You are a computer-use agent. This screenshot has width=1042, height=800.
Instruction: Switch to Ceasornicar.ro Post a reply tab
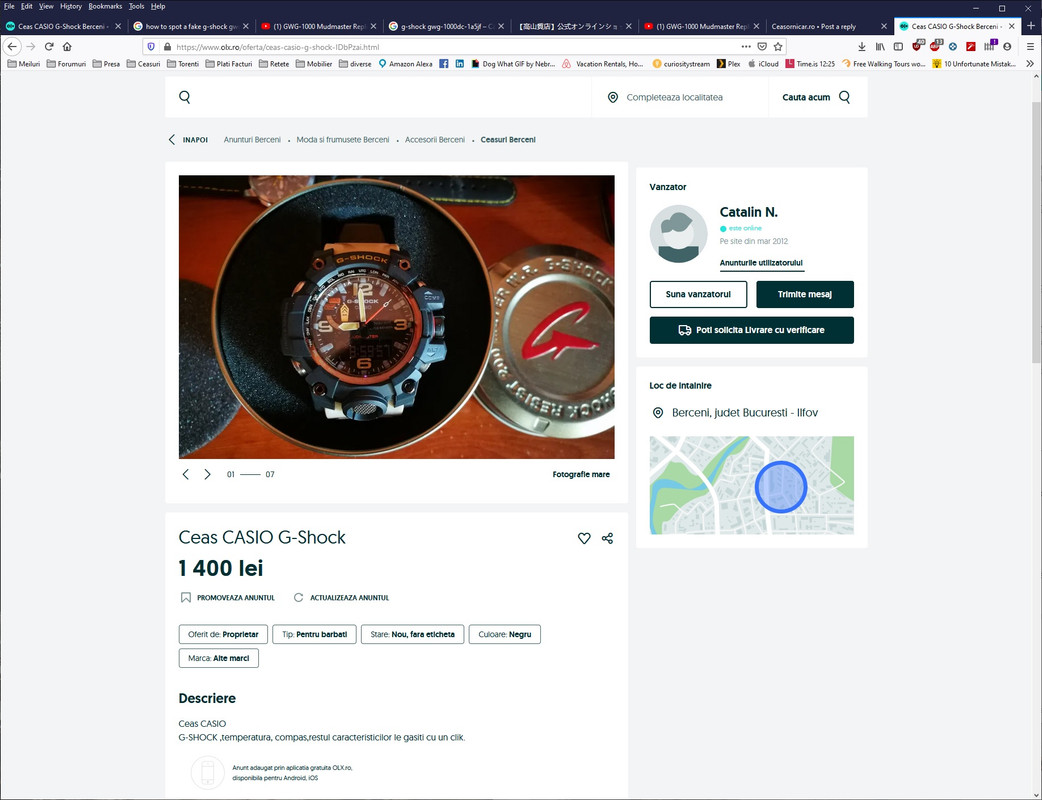click(827, 27)
